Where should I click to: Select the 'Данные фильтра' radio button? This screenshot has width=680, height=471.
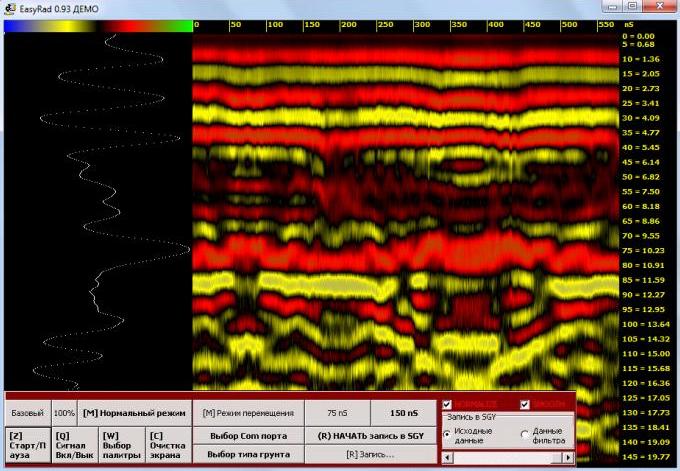pyautogui.click(x=525, y=434)
